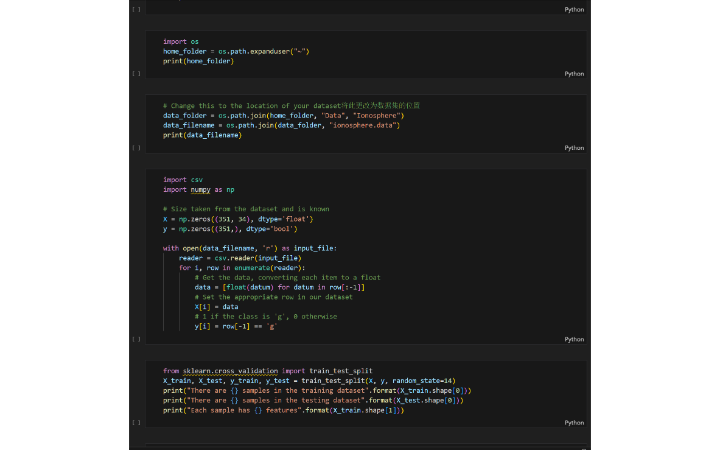Click the X[i] = data line
The image size is (720, 450).
point(216,307)
